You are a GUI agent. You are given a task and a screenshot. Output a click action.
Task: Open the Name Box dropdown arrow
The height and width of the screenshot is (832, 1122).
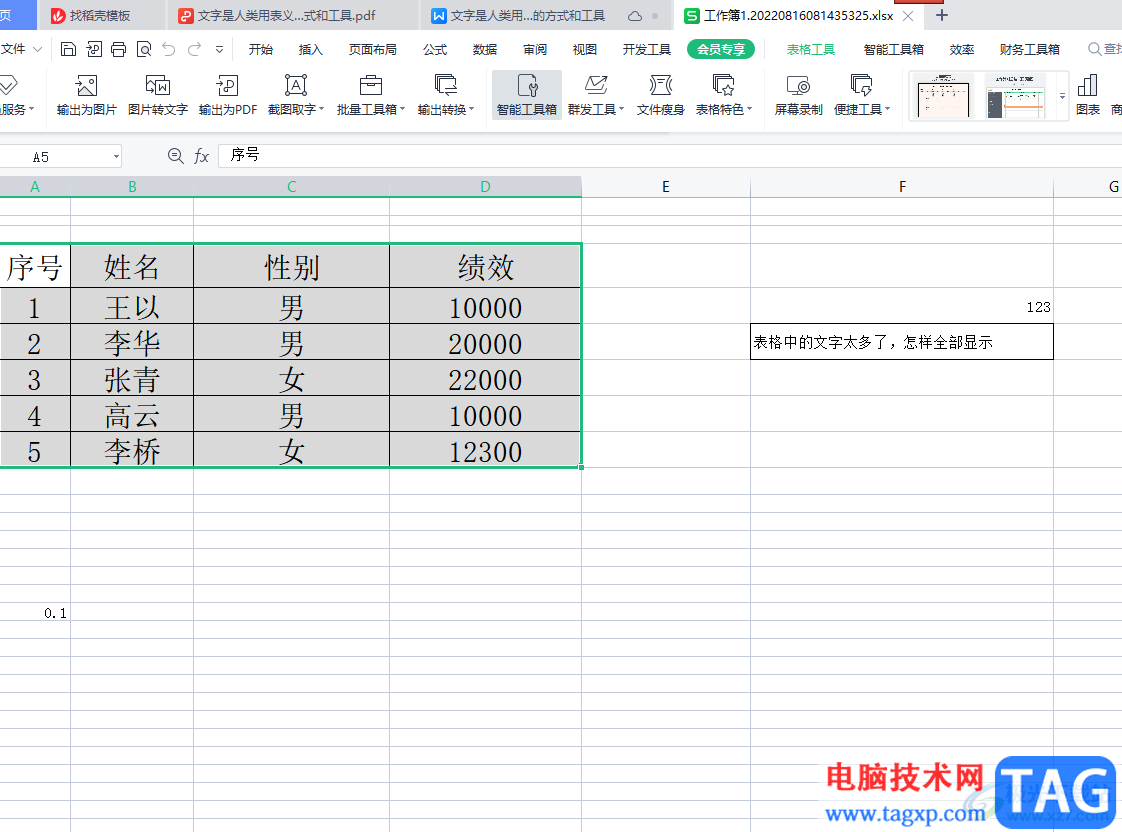click(x=116, y=157)
